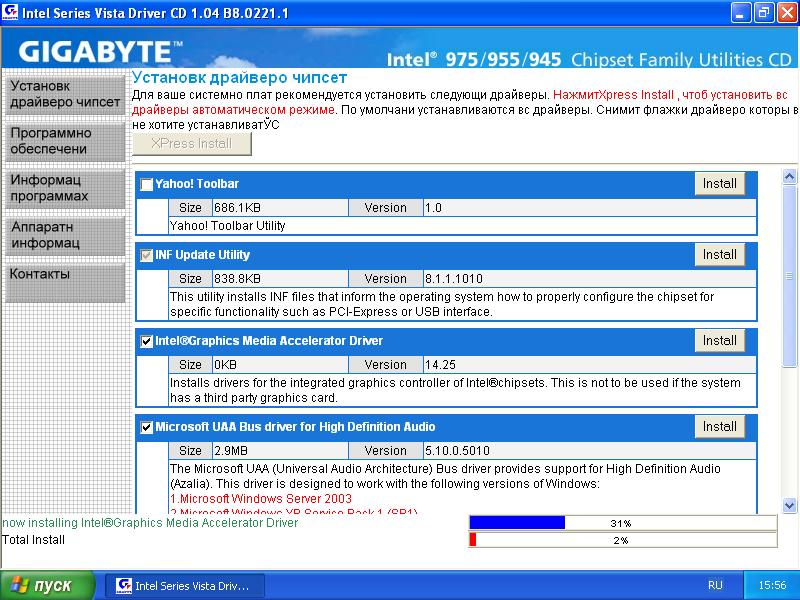Viewport: 800px width, 600px height.
Task: Install Intel Graphics Media Accelerator Driver
Action: [x=719, y=340]
